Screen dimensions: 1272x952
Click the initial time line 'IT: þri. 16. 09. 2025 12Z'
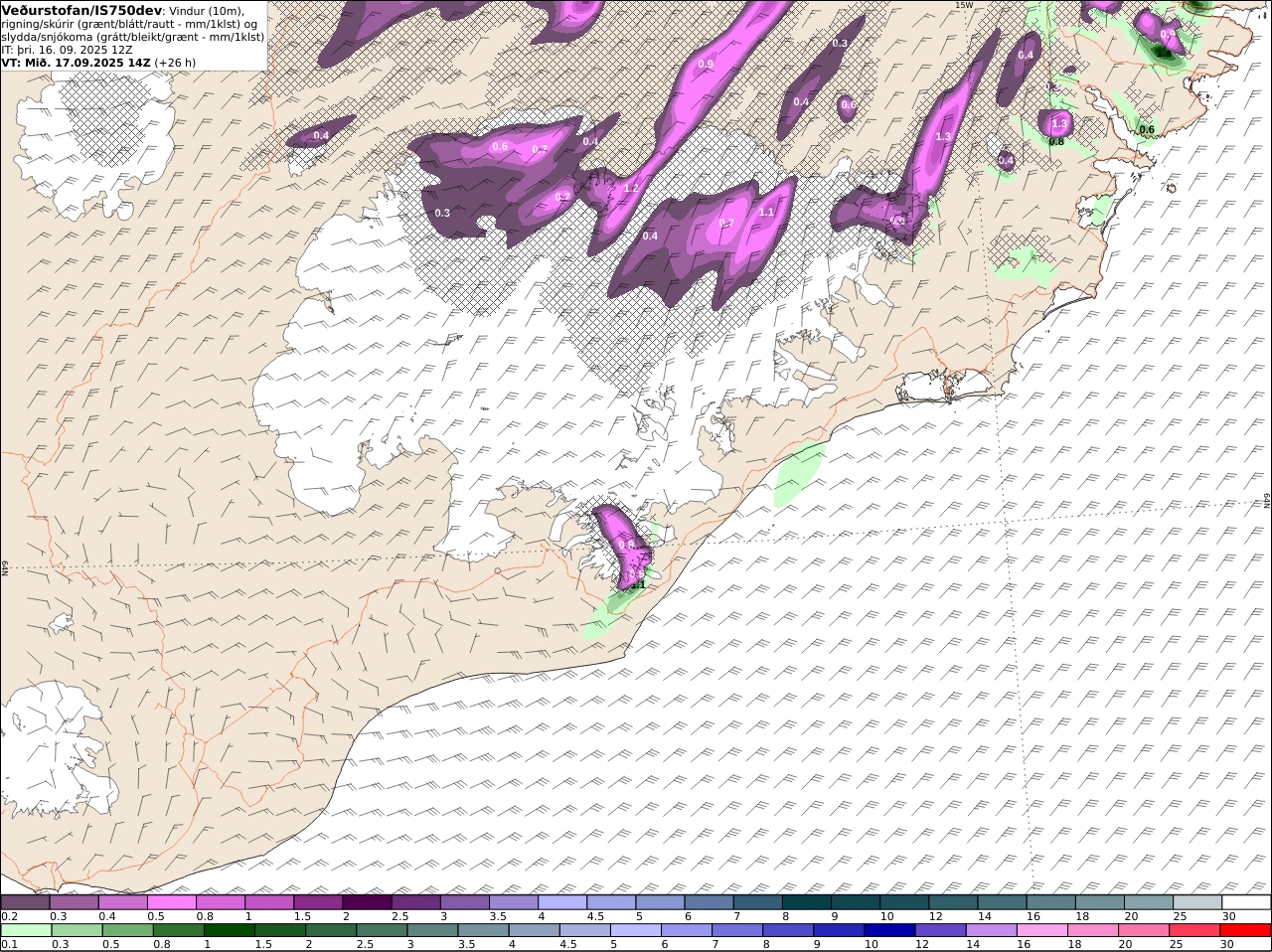click(69, 49)
